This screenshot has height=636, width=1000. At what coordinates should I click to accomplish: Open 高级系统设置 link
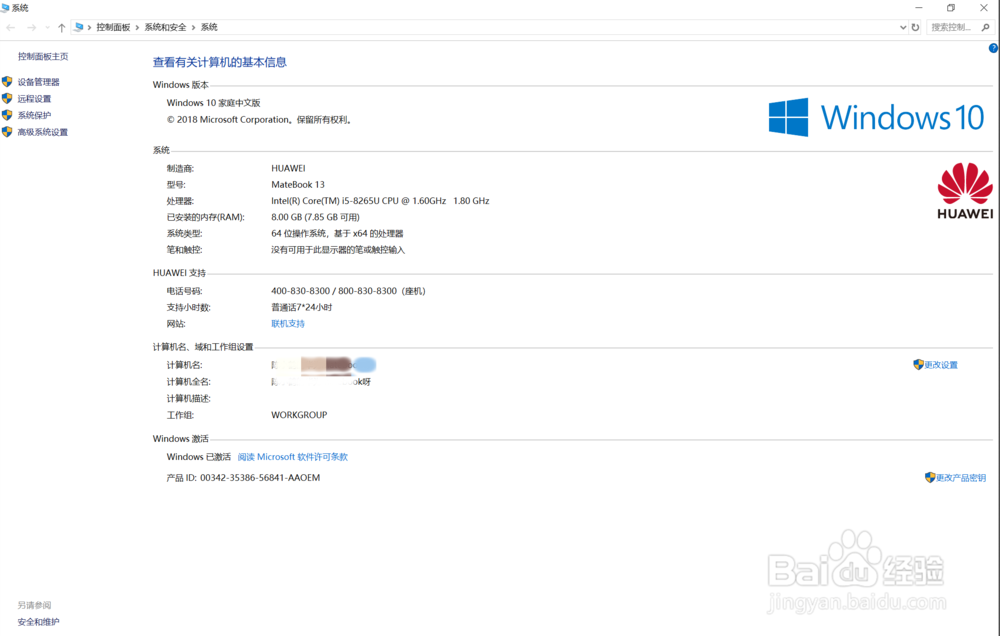click(43, 132)
